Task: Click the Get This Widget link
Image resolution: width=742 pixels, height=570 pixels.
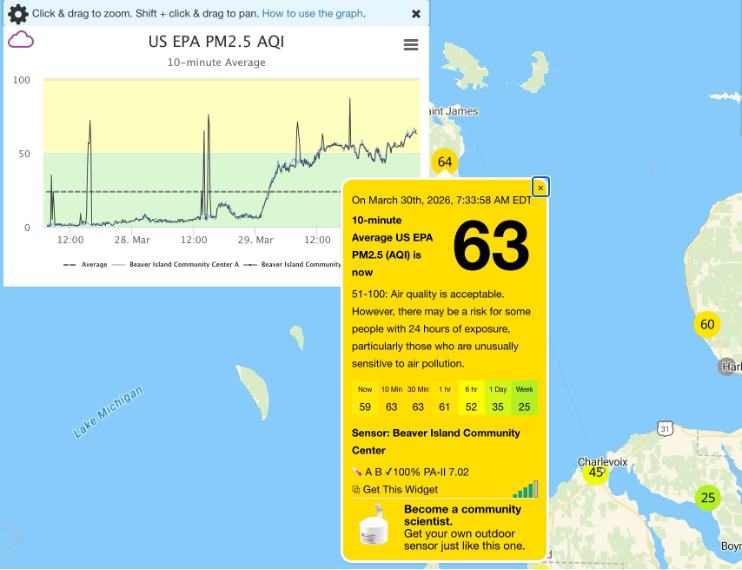Action: pyautogui.click(x=401, y=489)
